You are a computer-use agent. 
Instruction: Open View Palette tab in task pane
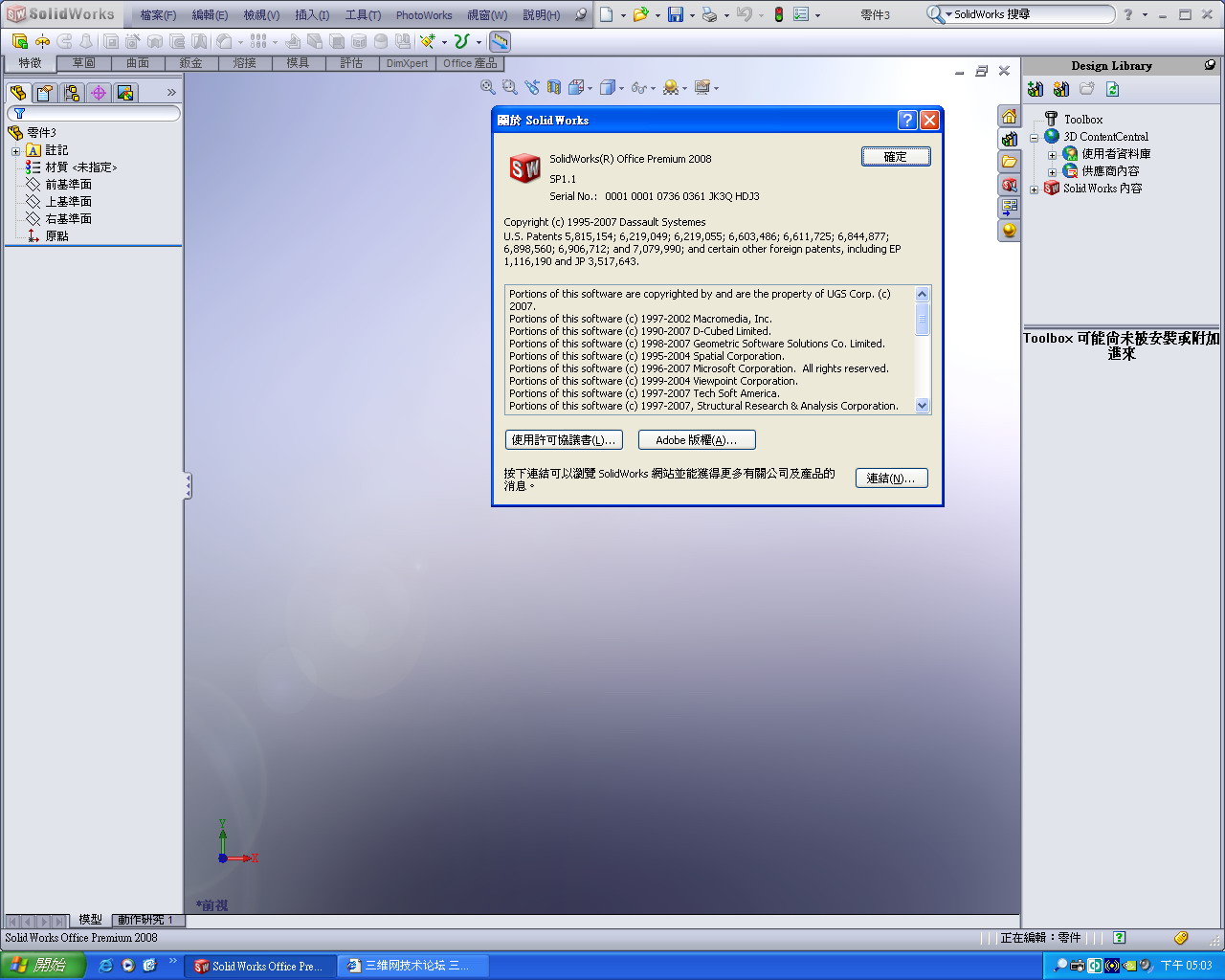click(x=1009, y=208)
